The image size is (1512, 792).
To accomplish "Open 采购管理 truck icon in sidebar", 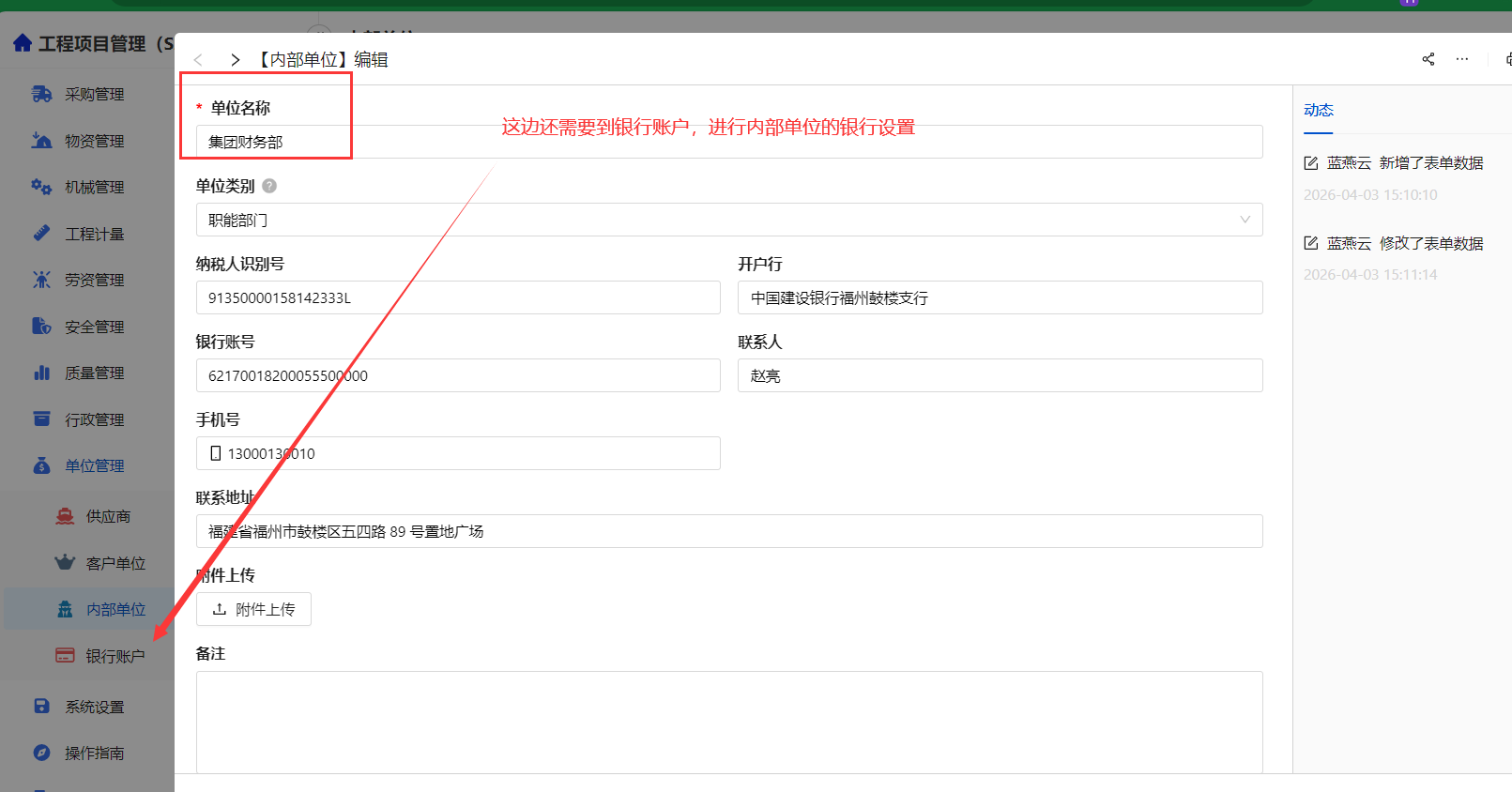I will (41, 94).
